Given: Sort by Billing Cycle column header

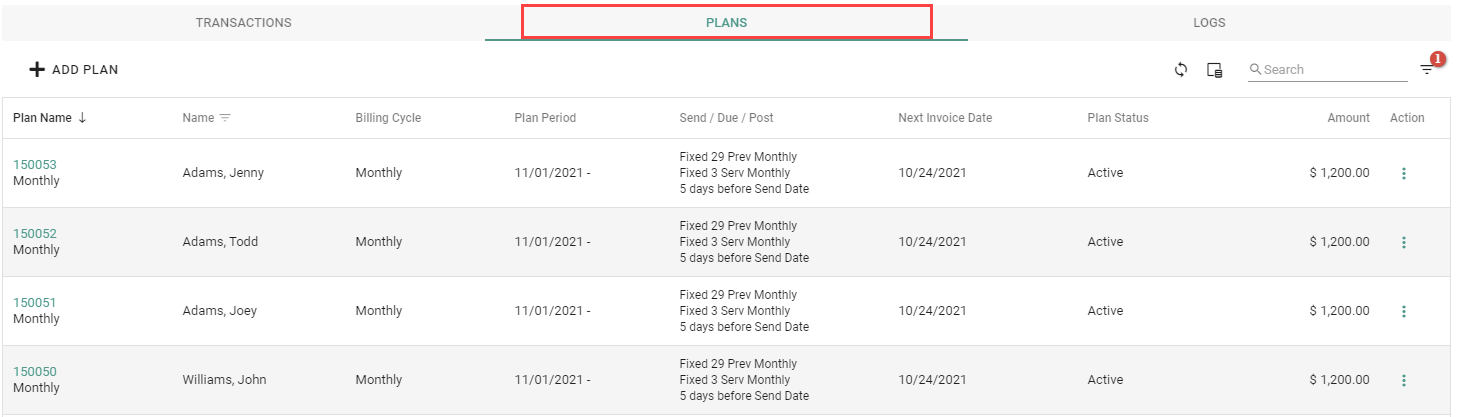Looking at the screenshot, I should pos(388,118).
